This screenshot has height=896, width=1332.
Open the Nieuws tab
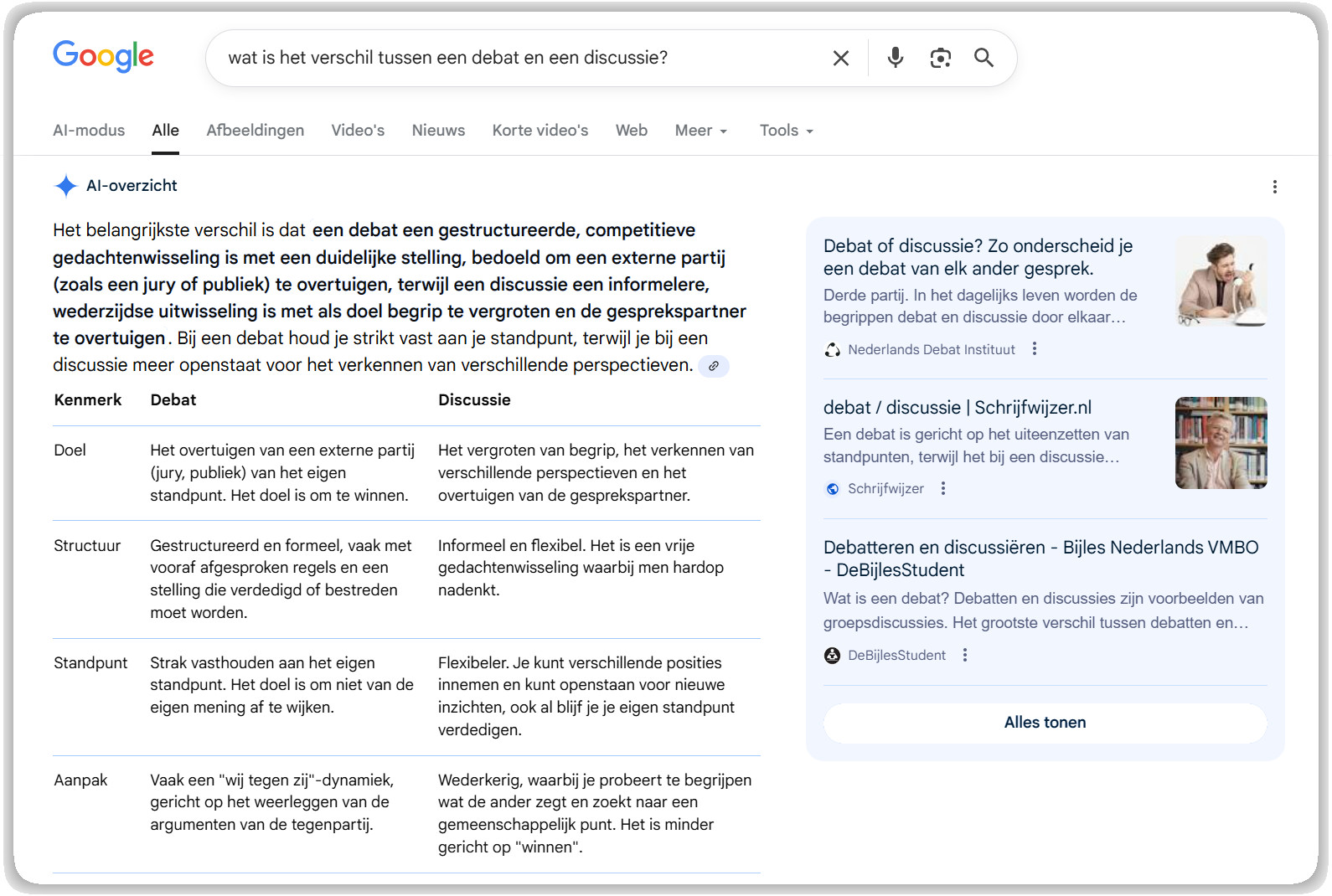[x=438, y=131]
